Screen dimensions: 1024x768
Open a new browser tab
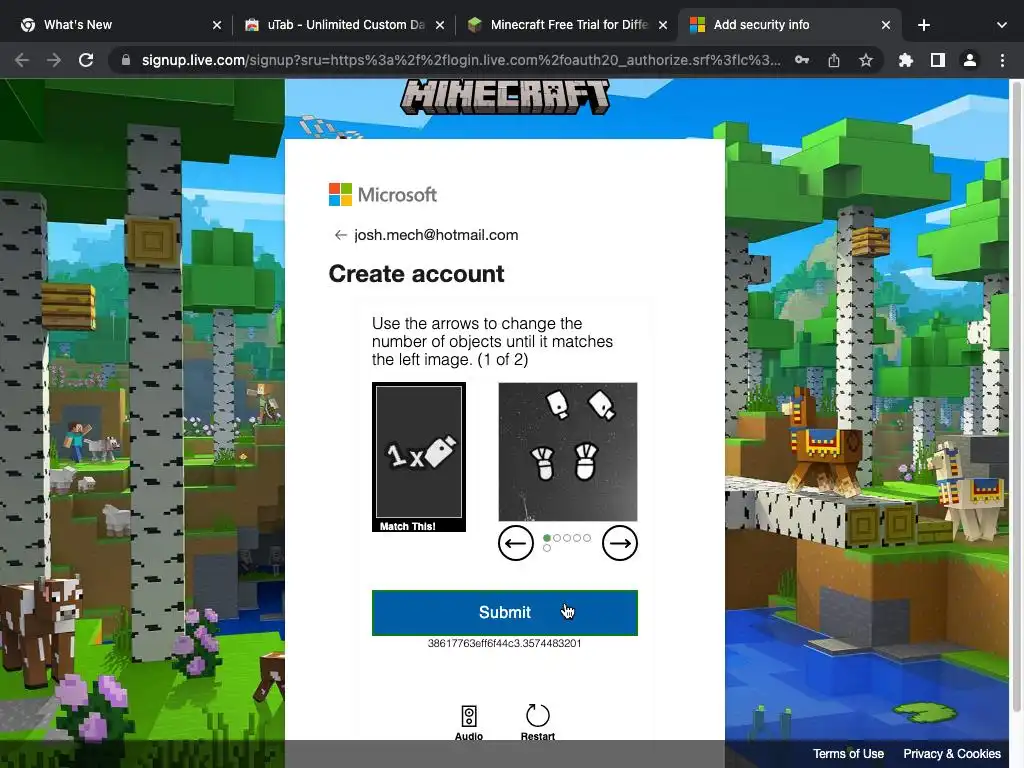point(923,25)
